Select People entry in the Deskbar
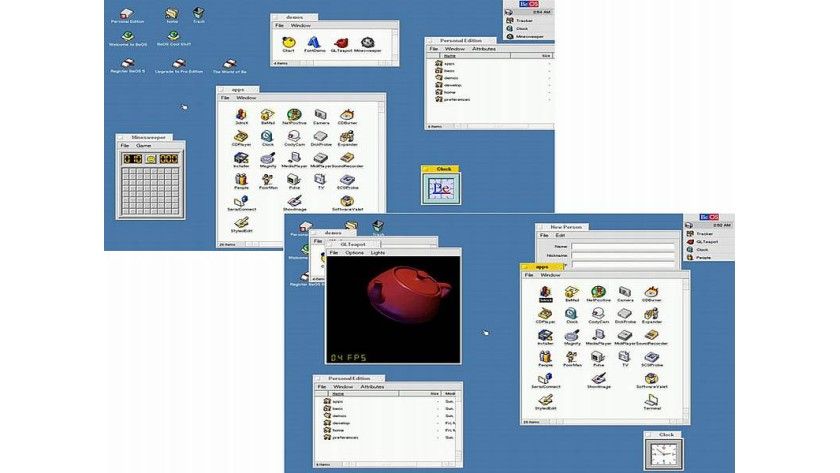 click(702, 258)
